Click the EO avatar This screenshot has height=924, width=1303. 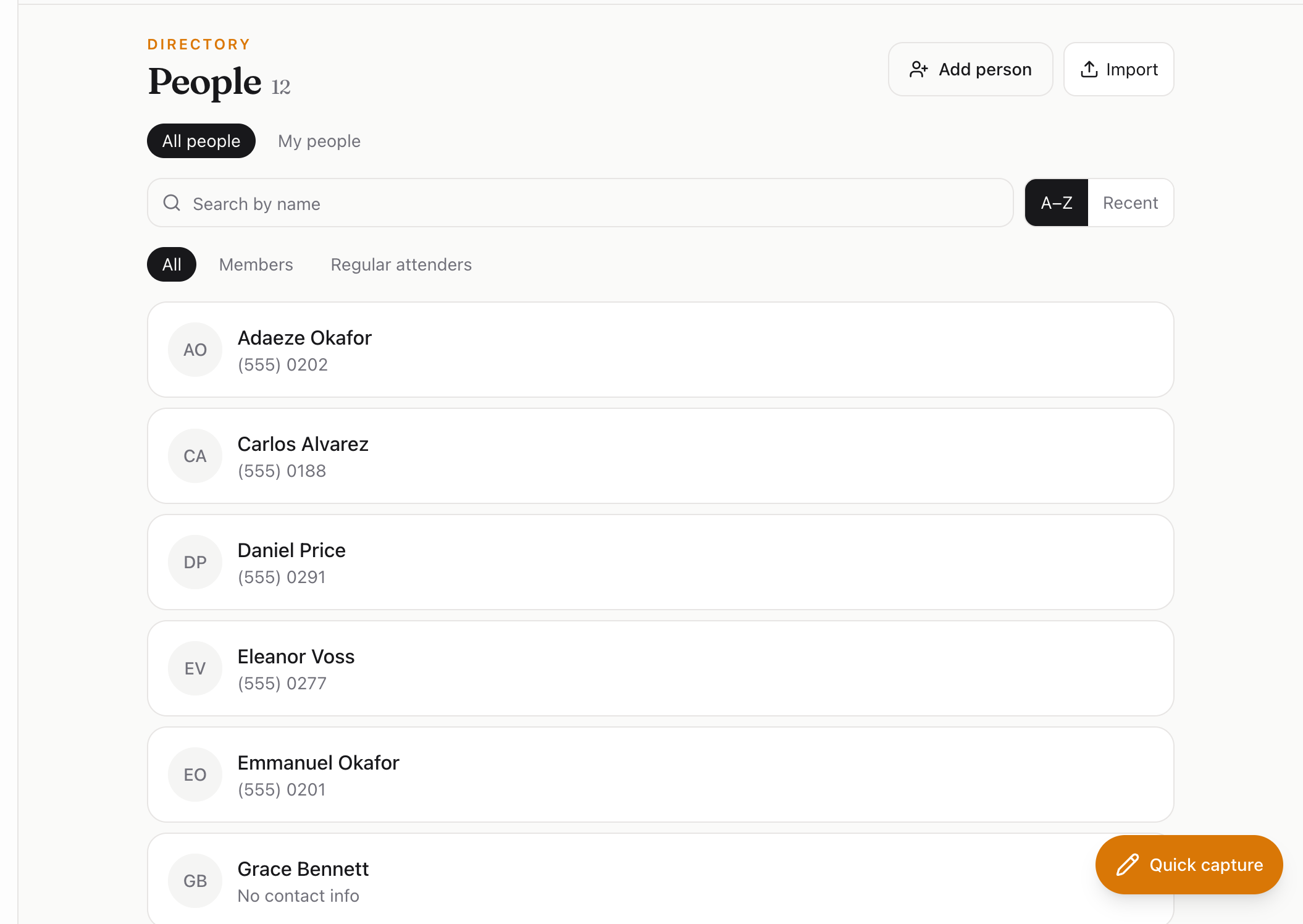click(x=195, y=775)
